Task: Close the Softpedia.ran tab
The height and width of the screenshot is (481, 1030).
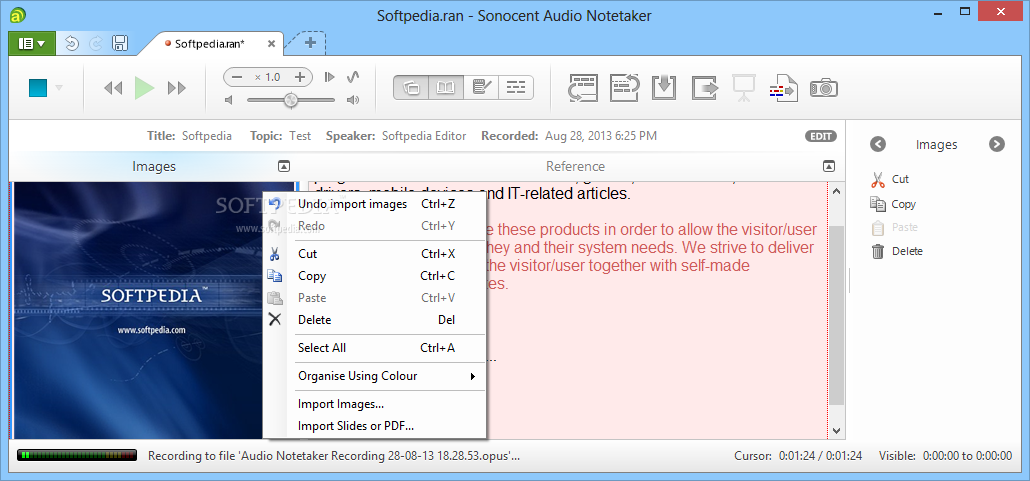Action: pyautogui.click(x=271, y=43)
